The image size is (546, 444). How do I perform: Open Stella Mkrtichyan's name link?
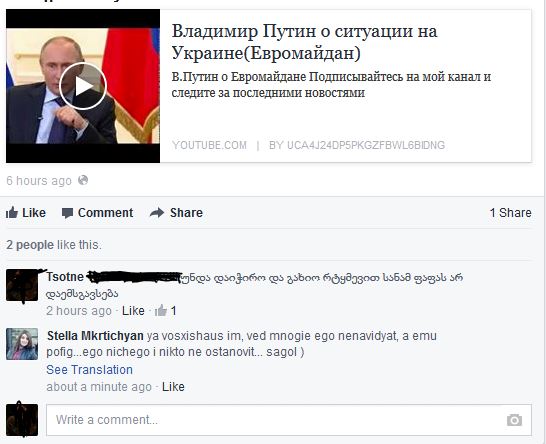[x=95, y=336]
